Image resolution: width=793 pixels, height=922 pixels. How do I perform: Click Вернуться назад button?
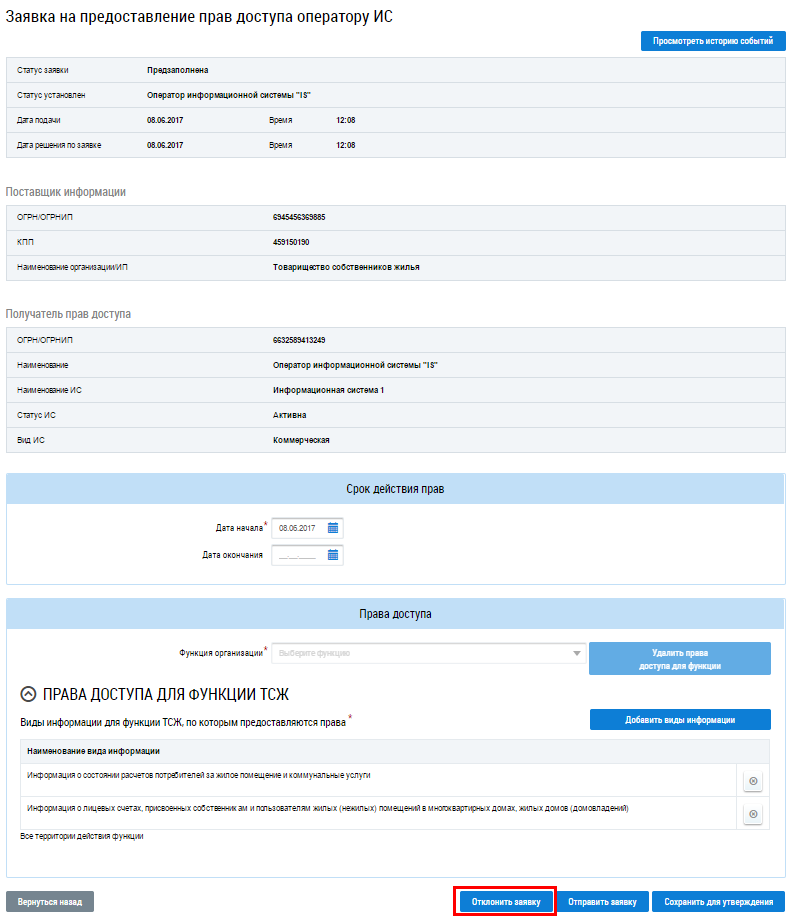50,902
